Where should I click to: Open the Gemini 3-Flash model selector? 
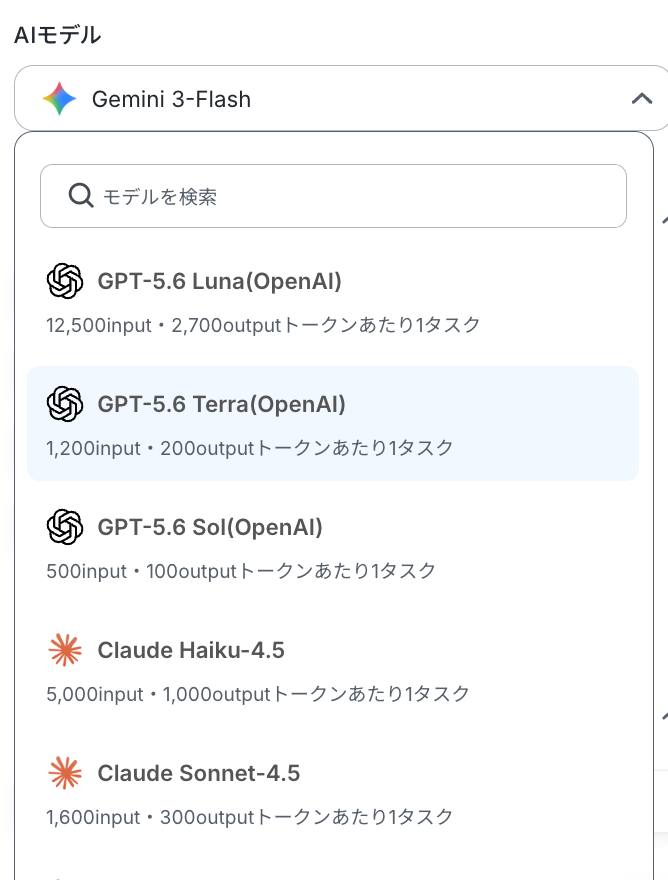(x=341, y=99)
